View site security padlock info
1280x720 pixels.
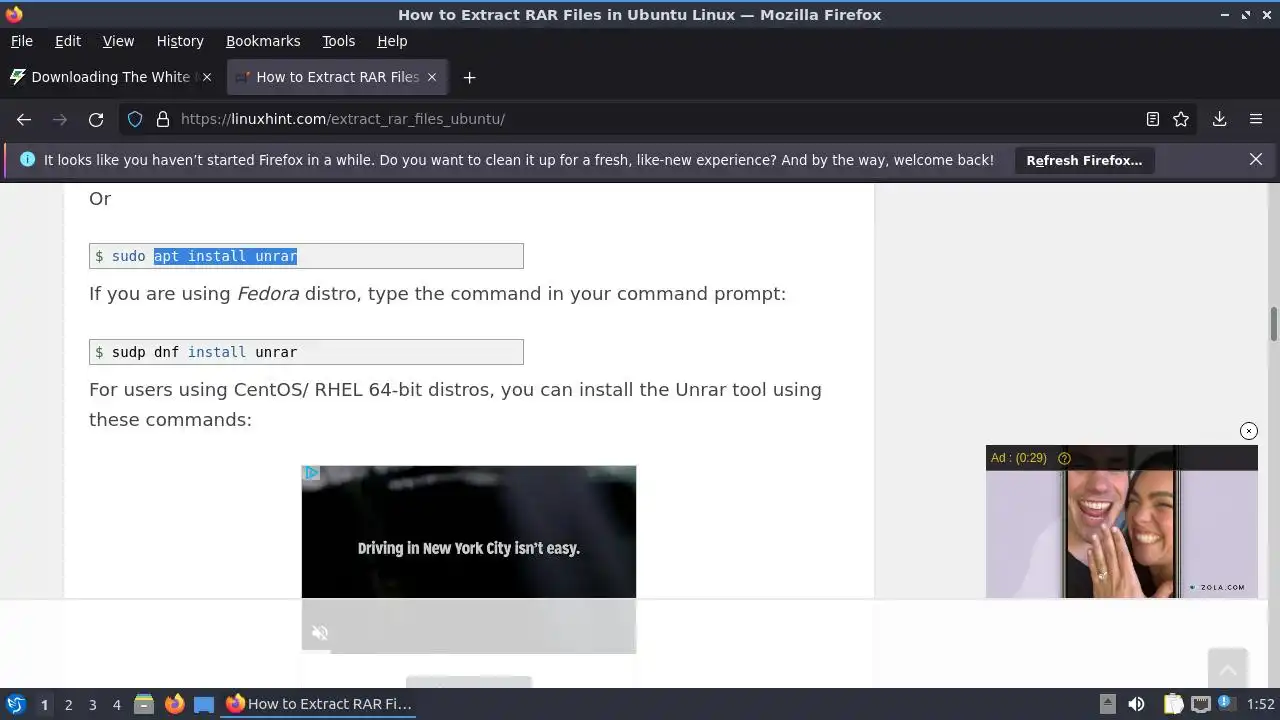(x=163, y=119)
